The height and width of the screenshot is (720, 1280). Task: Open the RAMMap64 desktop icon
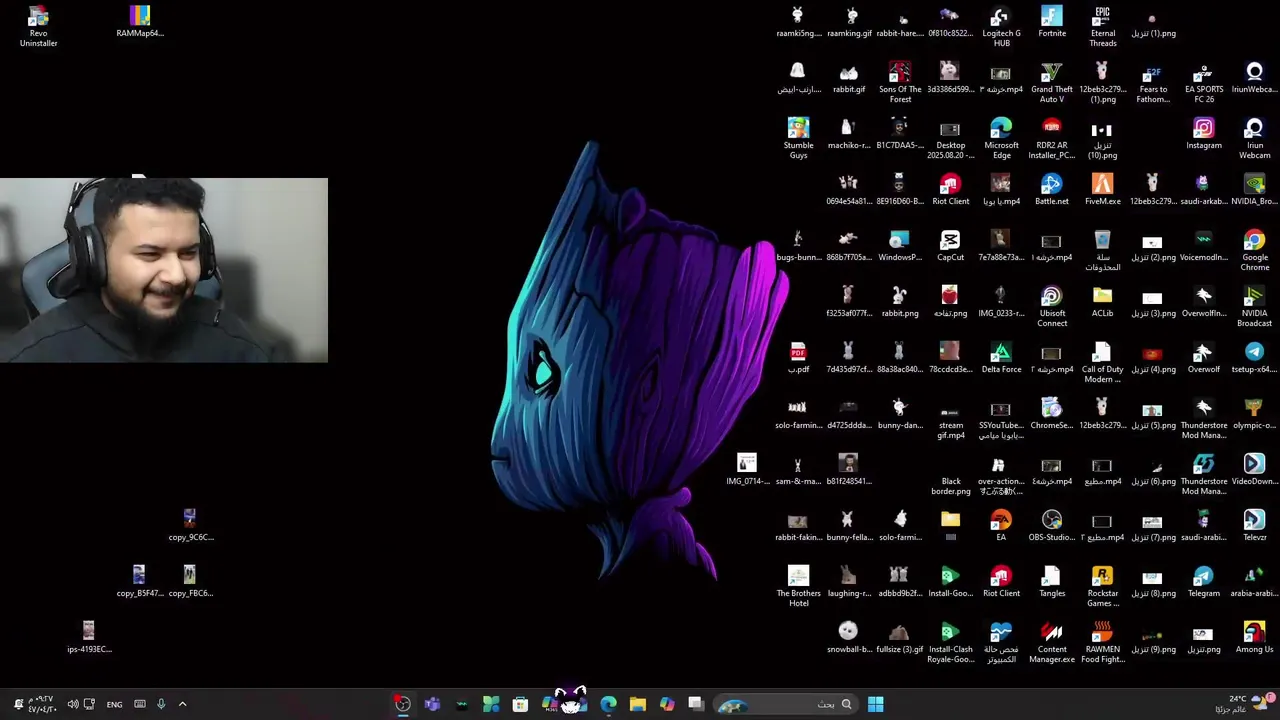(140, 22)
